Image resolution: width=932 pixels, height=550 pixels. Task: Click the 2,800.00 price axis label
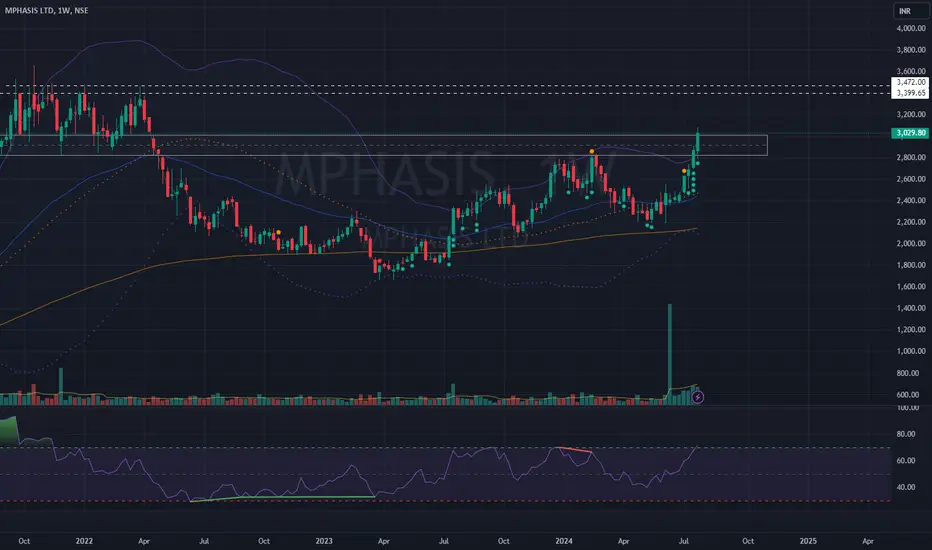[911, 158]
